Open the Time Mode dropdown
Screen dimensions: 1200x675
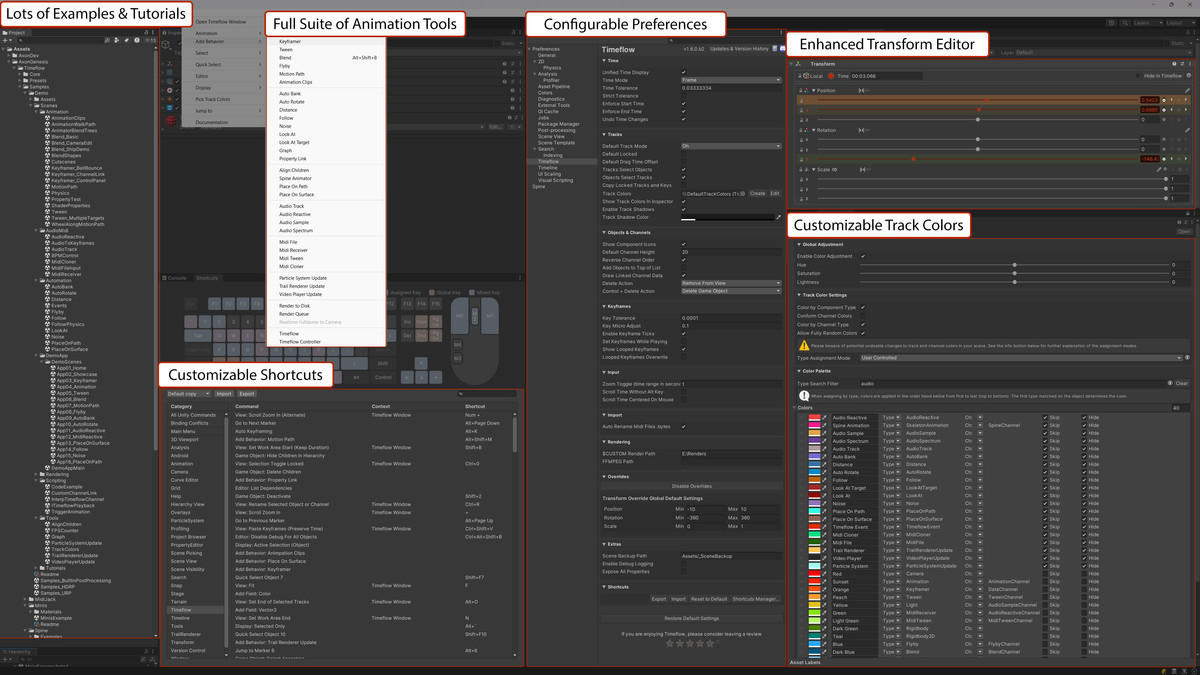732,80
